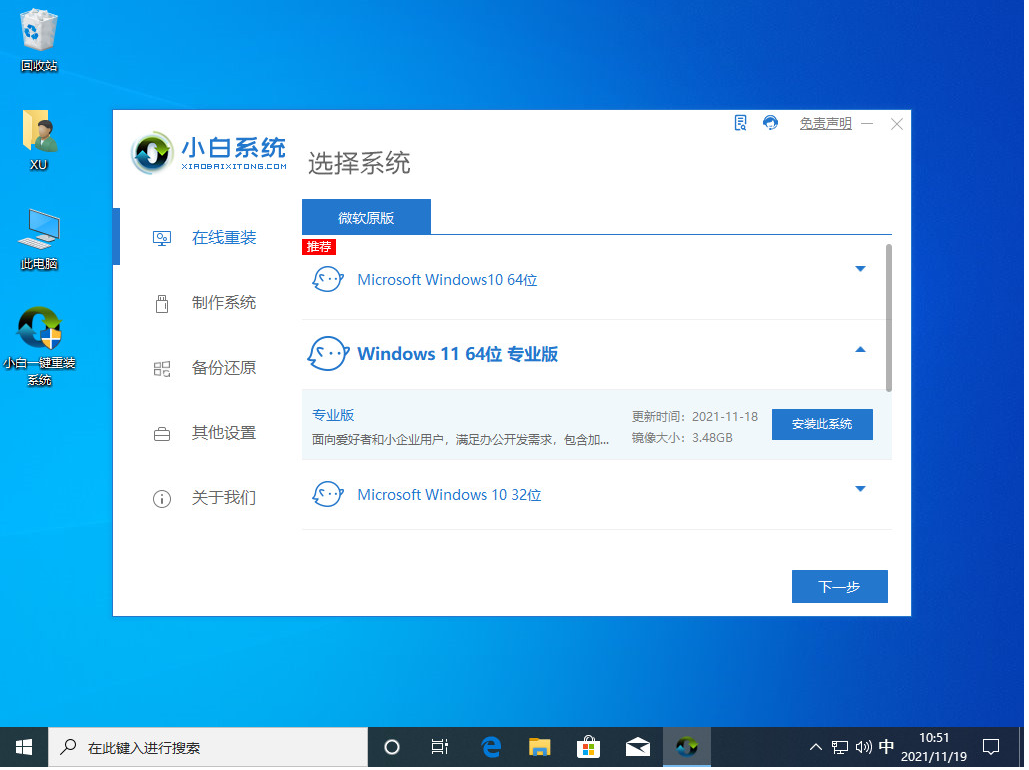Select the 在线重装 sidebar item
This screenshot has height=770, width=1029.
pyautogui.click(x=223, y=238)
